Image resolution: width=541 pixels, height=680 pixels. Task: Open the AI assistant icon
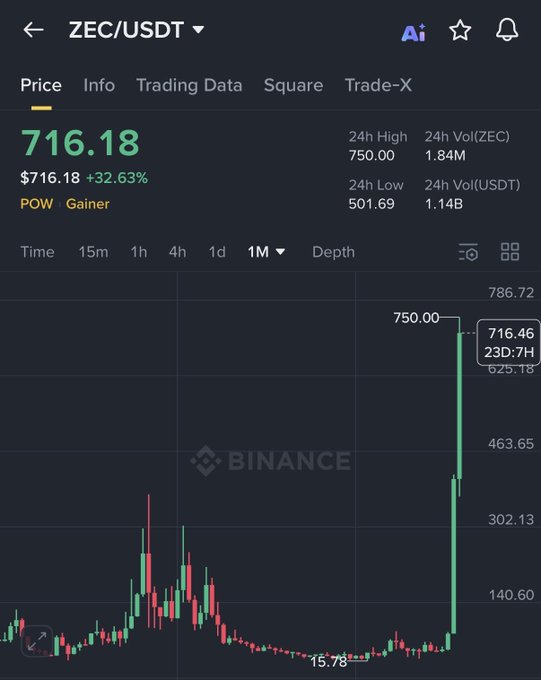pyautogui.click(x=413, y=32)
